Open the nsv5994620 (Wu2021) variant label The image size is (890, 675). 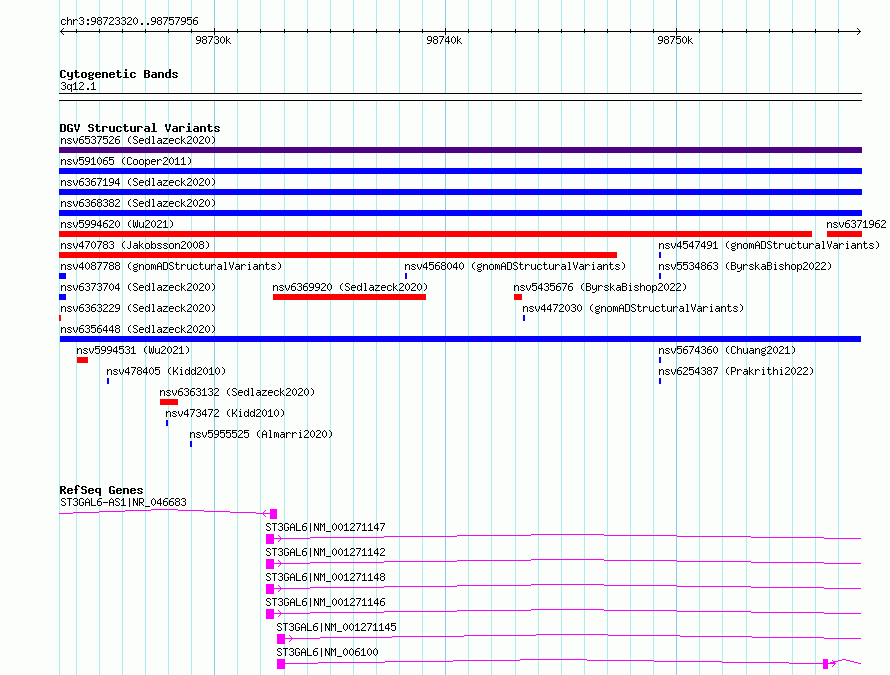[117, 224]
